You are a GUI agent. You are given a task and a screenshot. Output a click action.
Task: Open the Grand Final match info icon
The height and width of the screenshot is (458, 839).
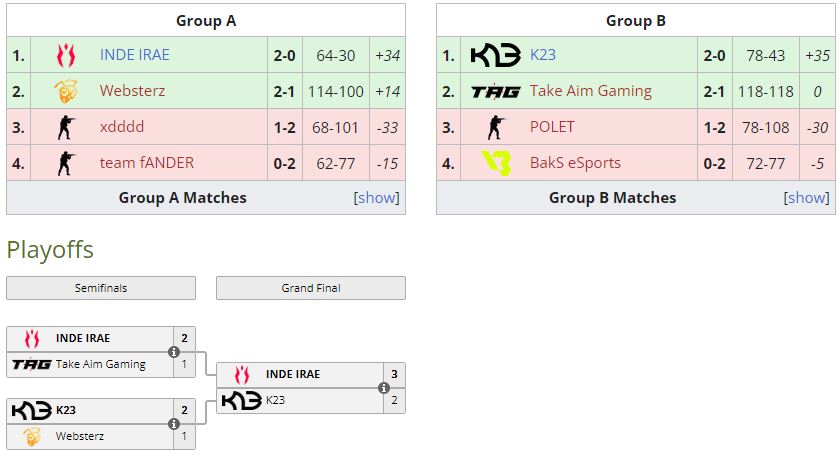coord(384,388)
